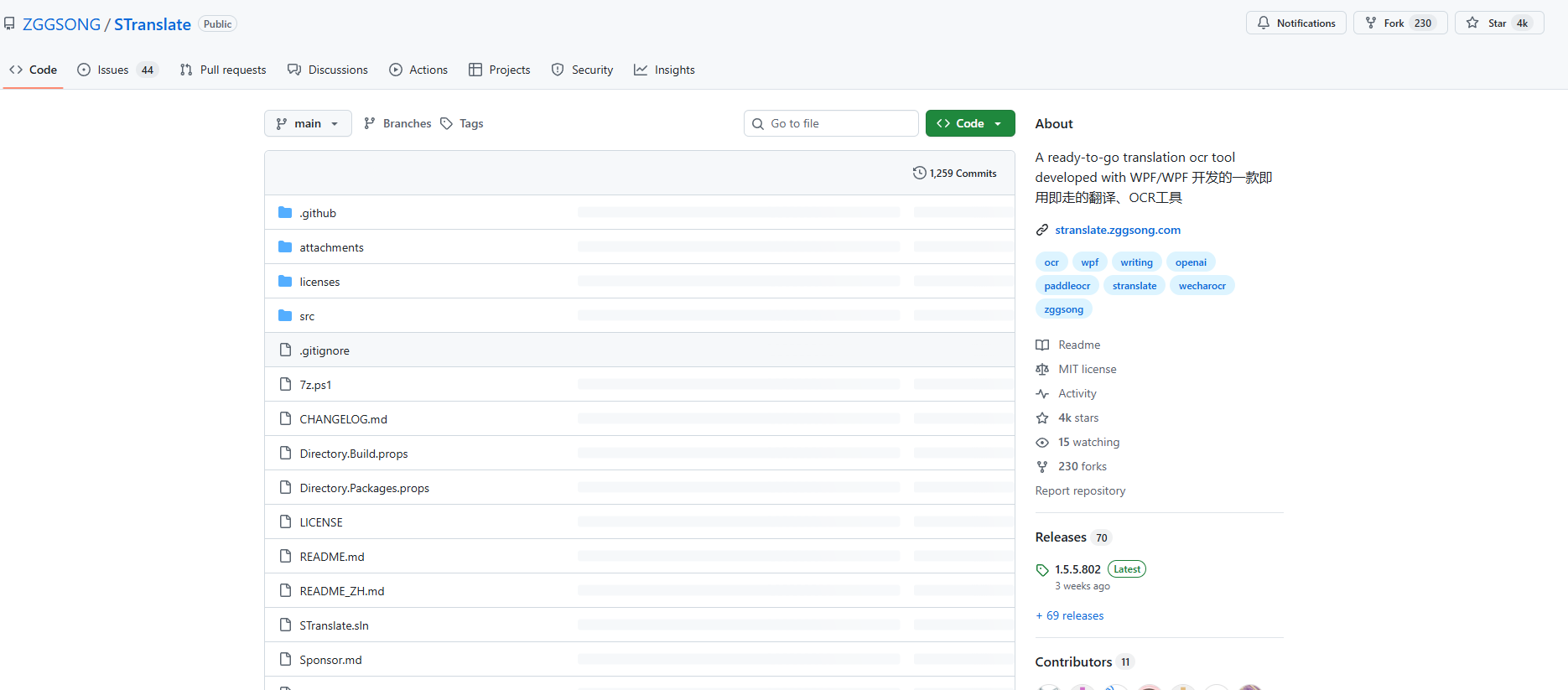Expand the main branch dropdown

308,123
